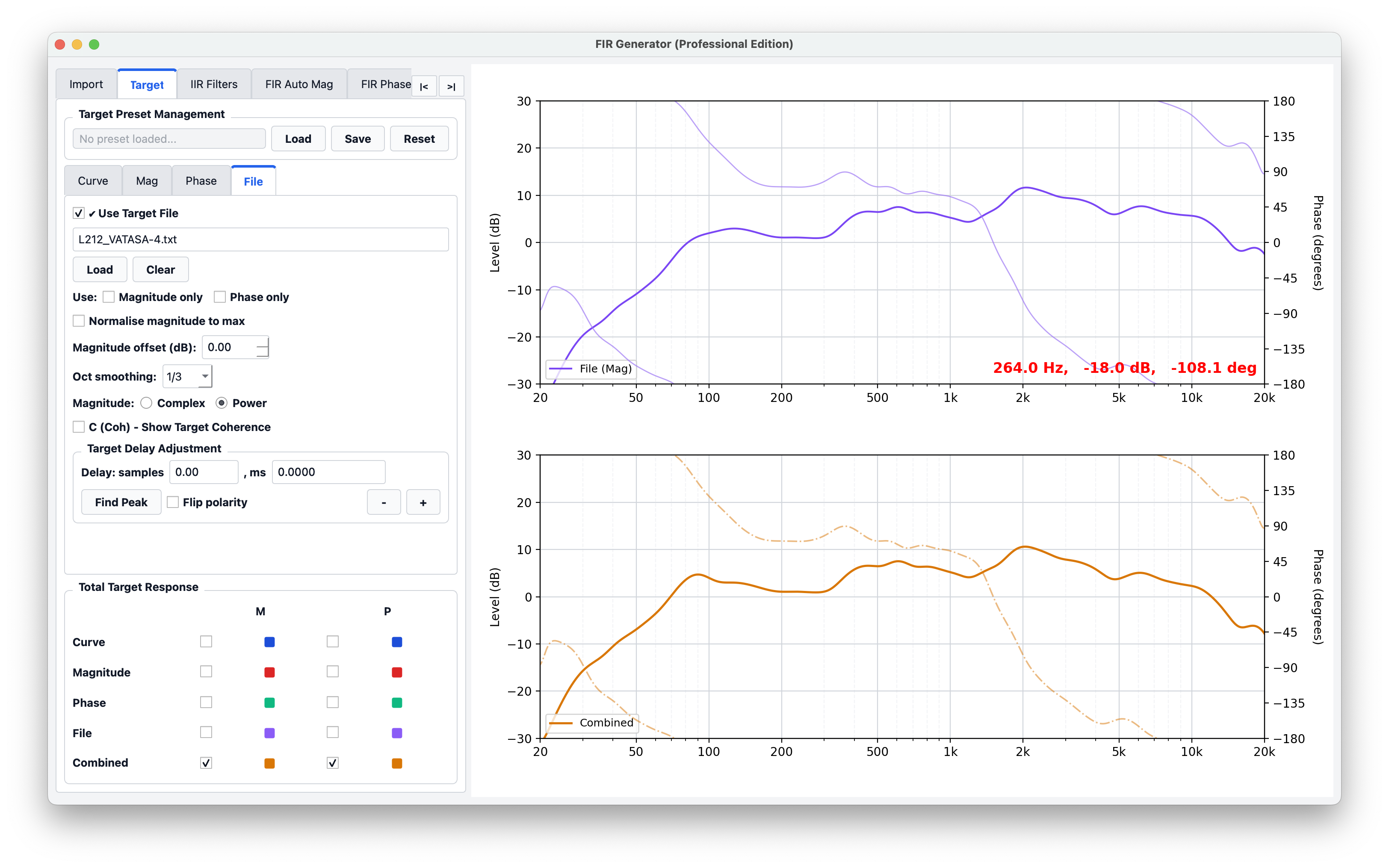Enable the Flip polarity checkbox
Viewport: 1389px width, 868px height.
[x=173, y=502]
